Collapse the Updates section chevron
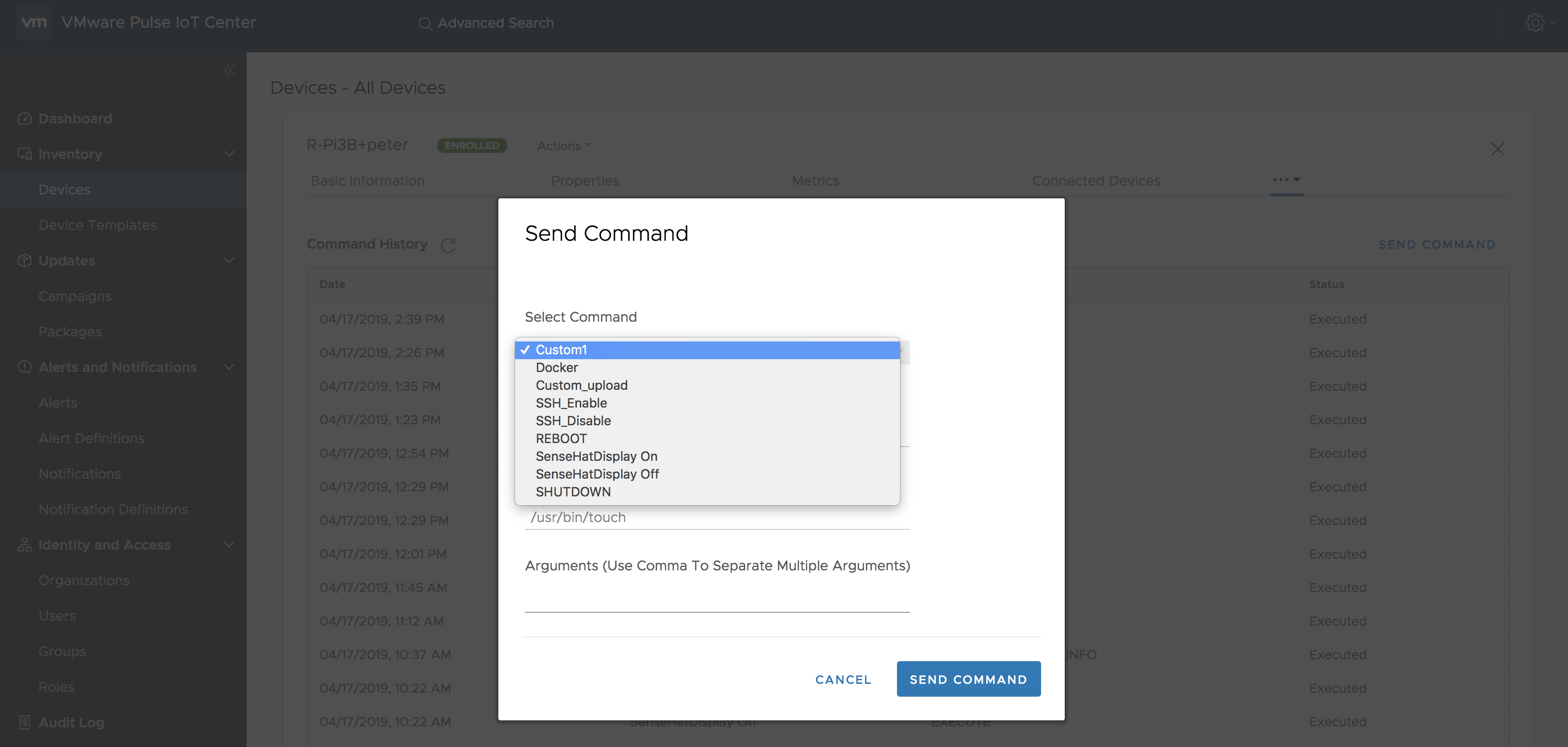The image size is (1568, 747). [229, 261]
